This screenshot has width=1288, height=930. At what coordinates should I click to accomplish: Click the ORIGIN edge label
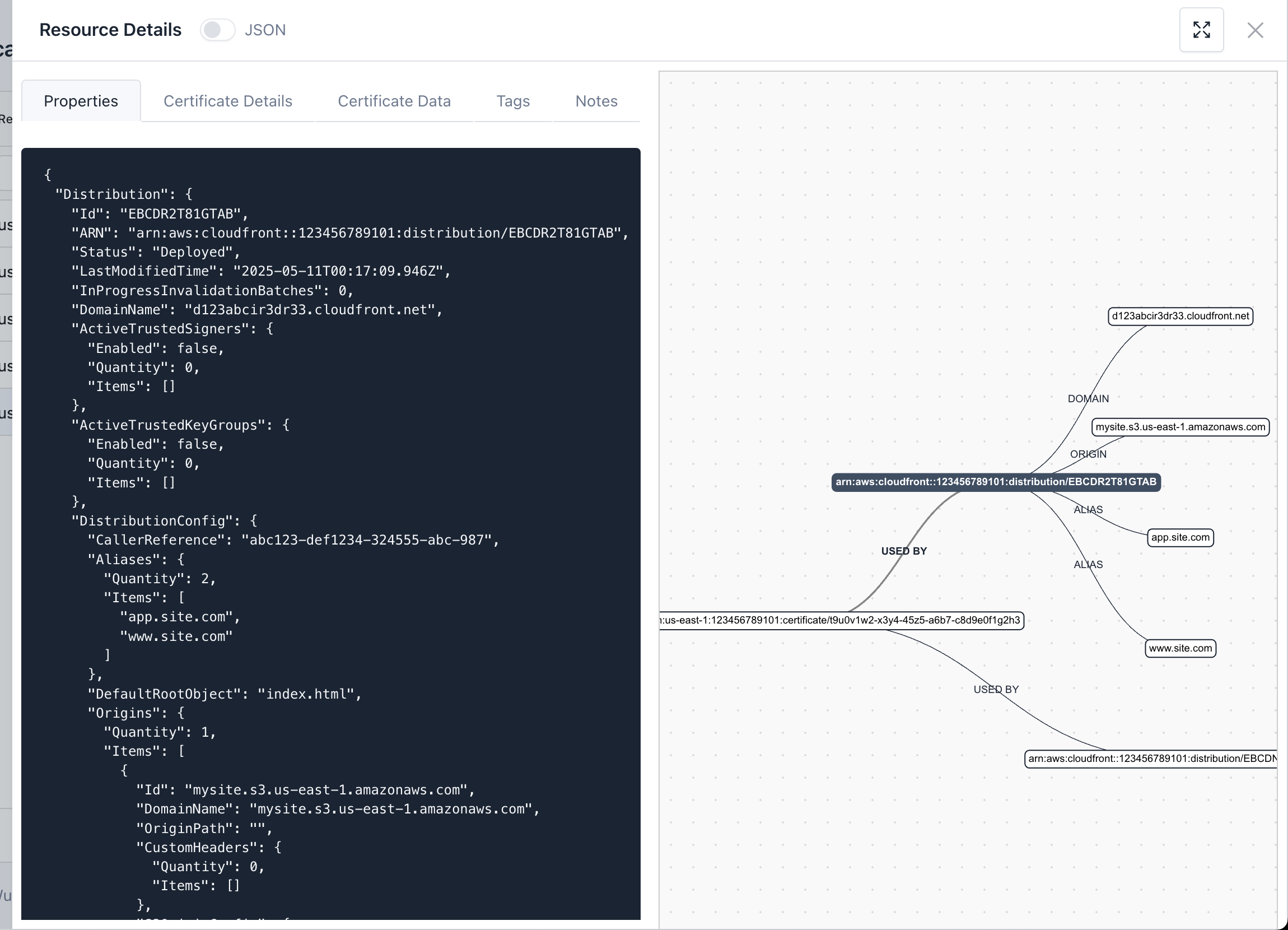[1088, 454]
